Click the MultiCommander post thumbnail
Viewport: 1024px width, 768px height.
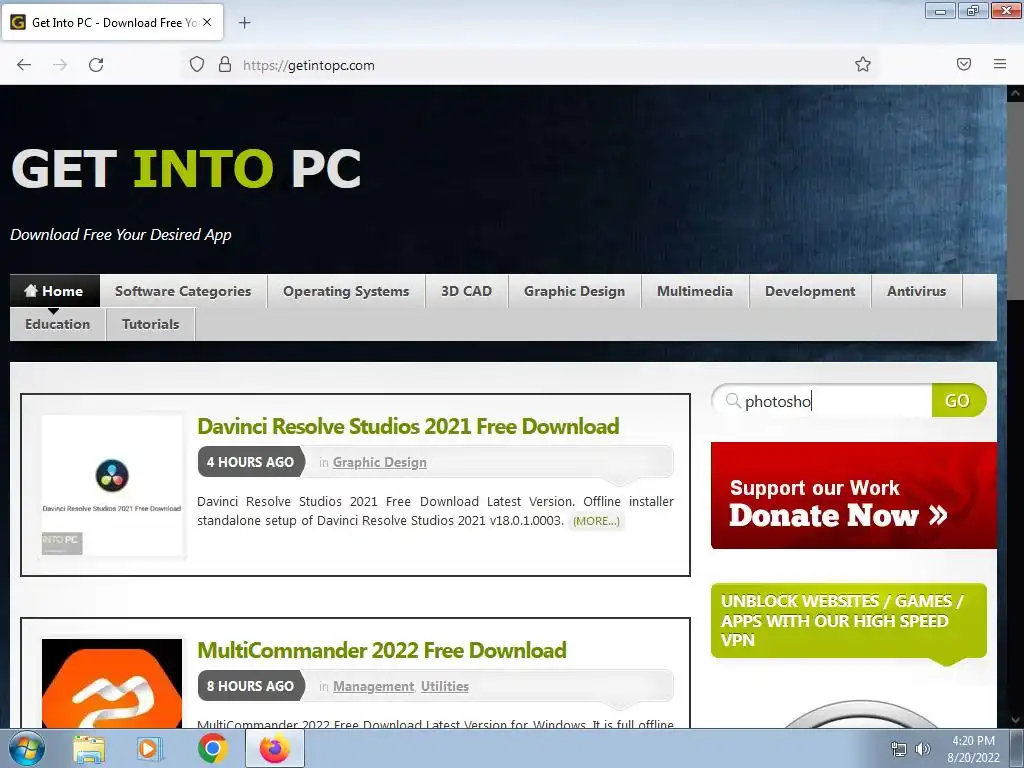pyautogui.click(x=112, y=683)
